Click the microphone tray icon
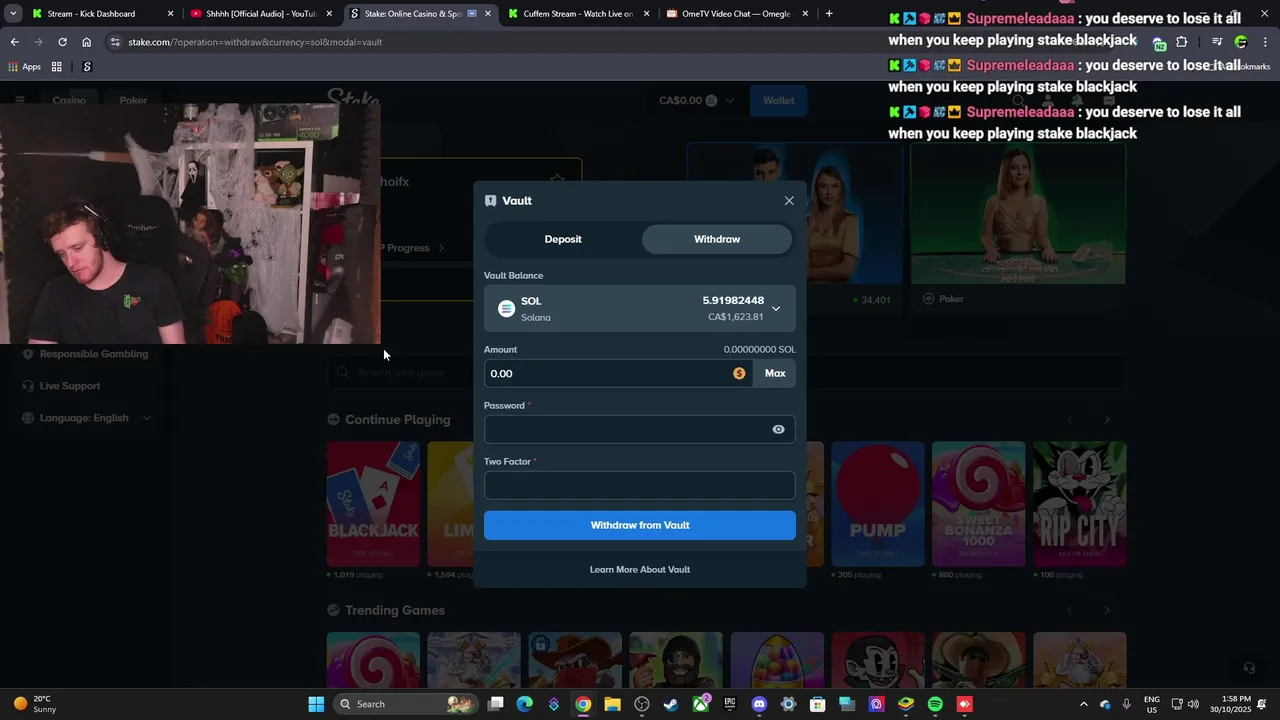The image size is (1280, 720). coord(1127,704)
